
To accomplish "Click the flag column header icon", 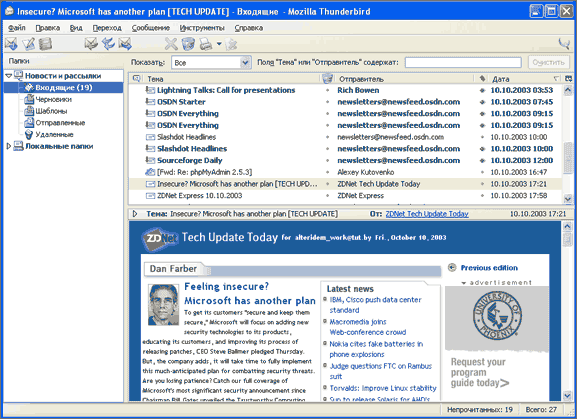I will (482, 78).
